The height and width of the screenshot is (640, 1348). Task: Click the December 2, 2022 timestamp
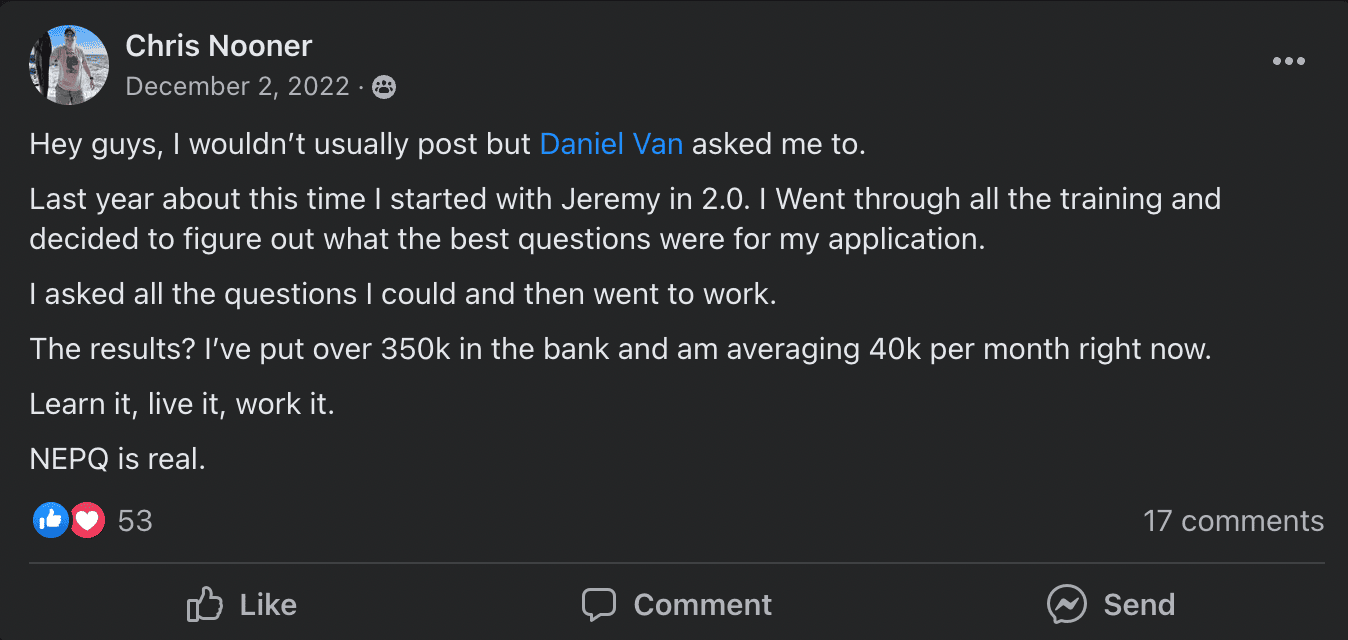pyautogui.click(x=238, y=87)
